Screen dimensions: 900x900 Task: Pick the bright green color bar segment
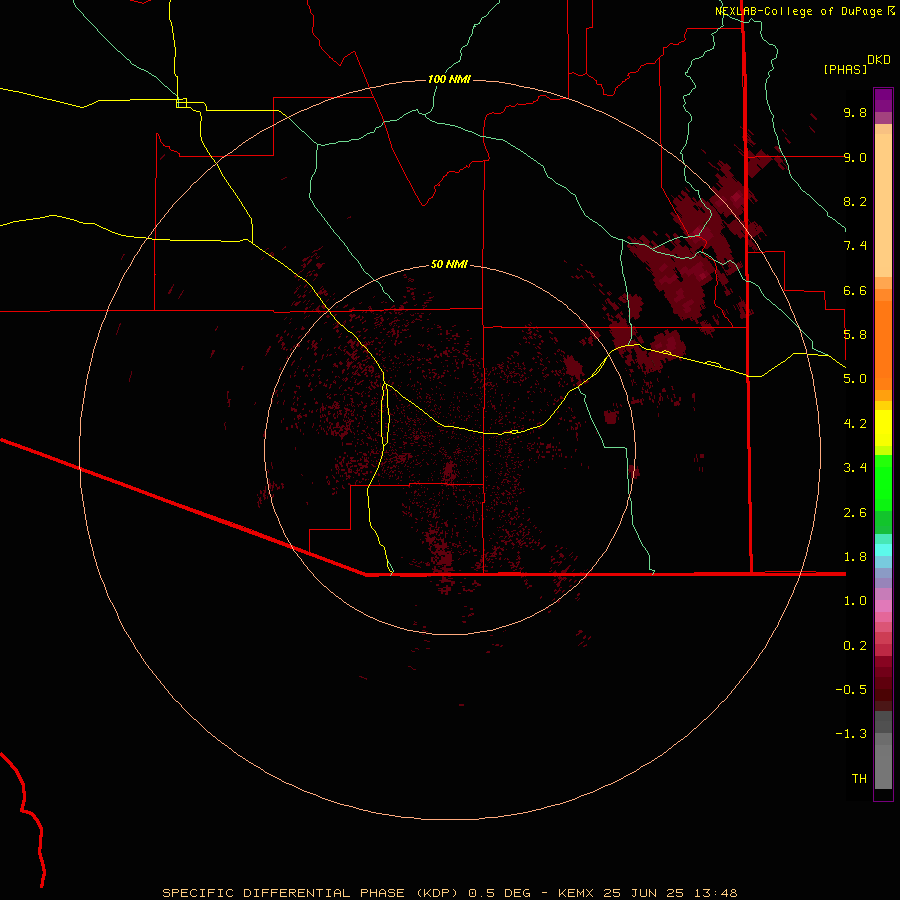tap(883, 483)
